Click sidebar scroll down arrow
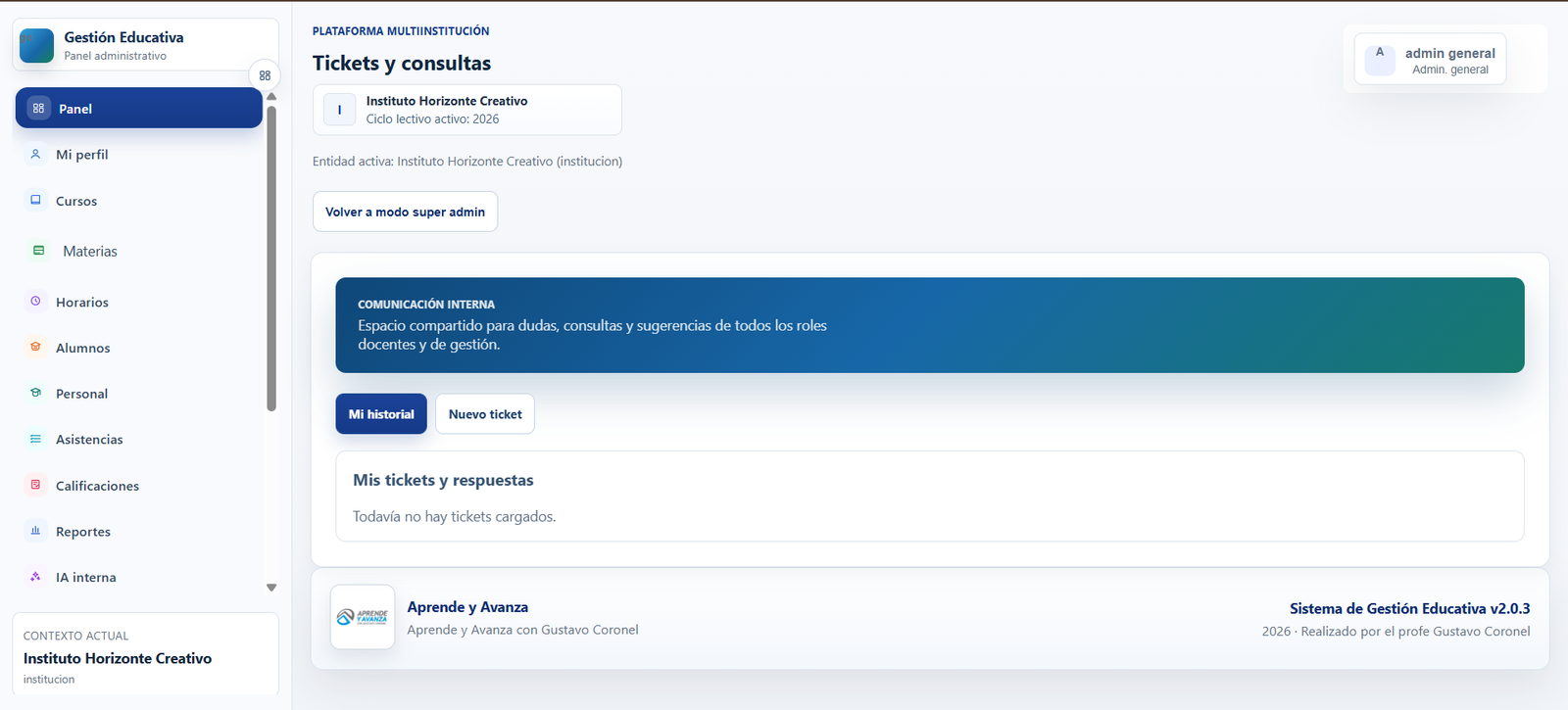The height and width of the screenshot is (710, 1568). point(271,588)
